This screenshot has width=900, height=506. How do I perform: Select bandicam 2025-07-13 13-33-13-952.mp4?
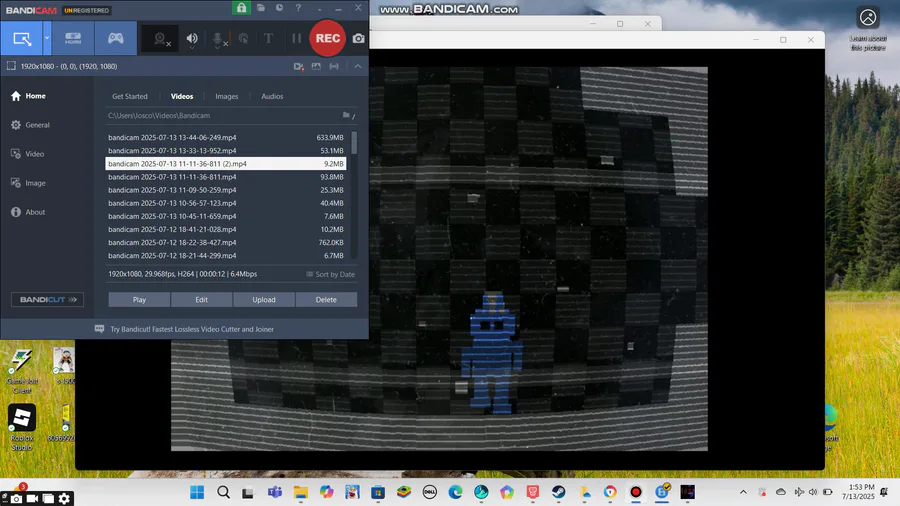pyautogui.click(x=226, y=151)
